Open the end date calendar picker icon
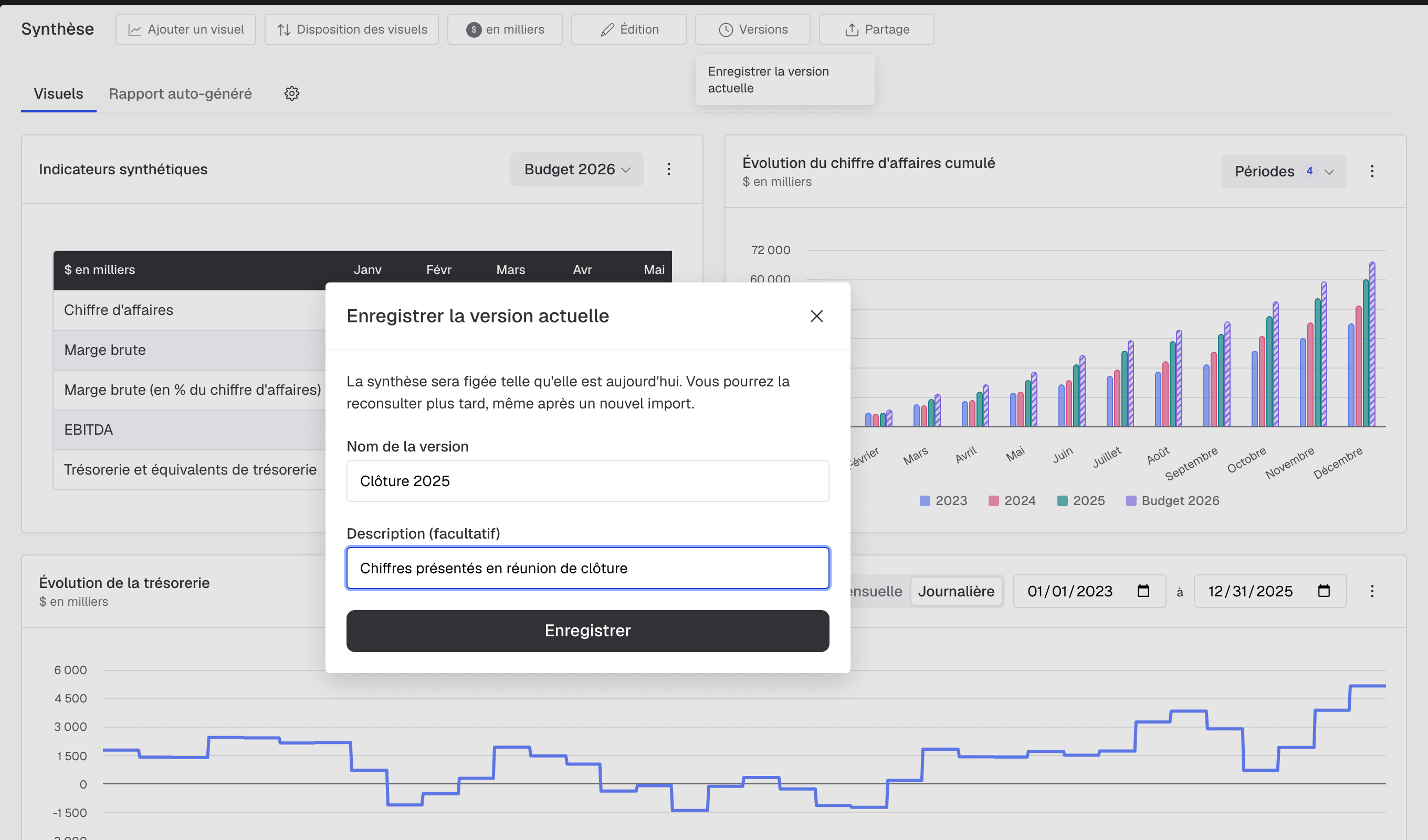Viewport: 1428px width, 840px height. point(1323,591)
